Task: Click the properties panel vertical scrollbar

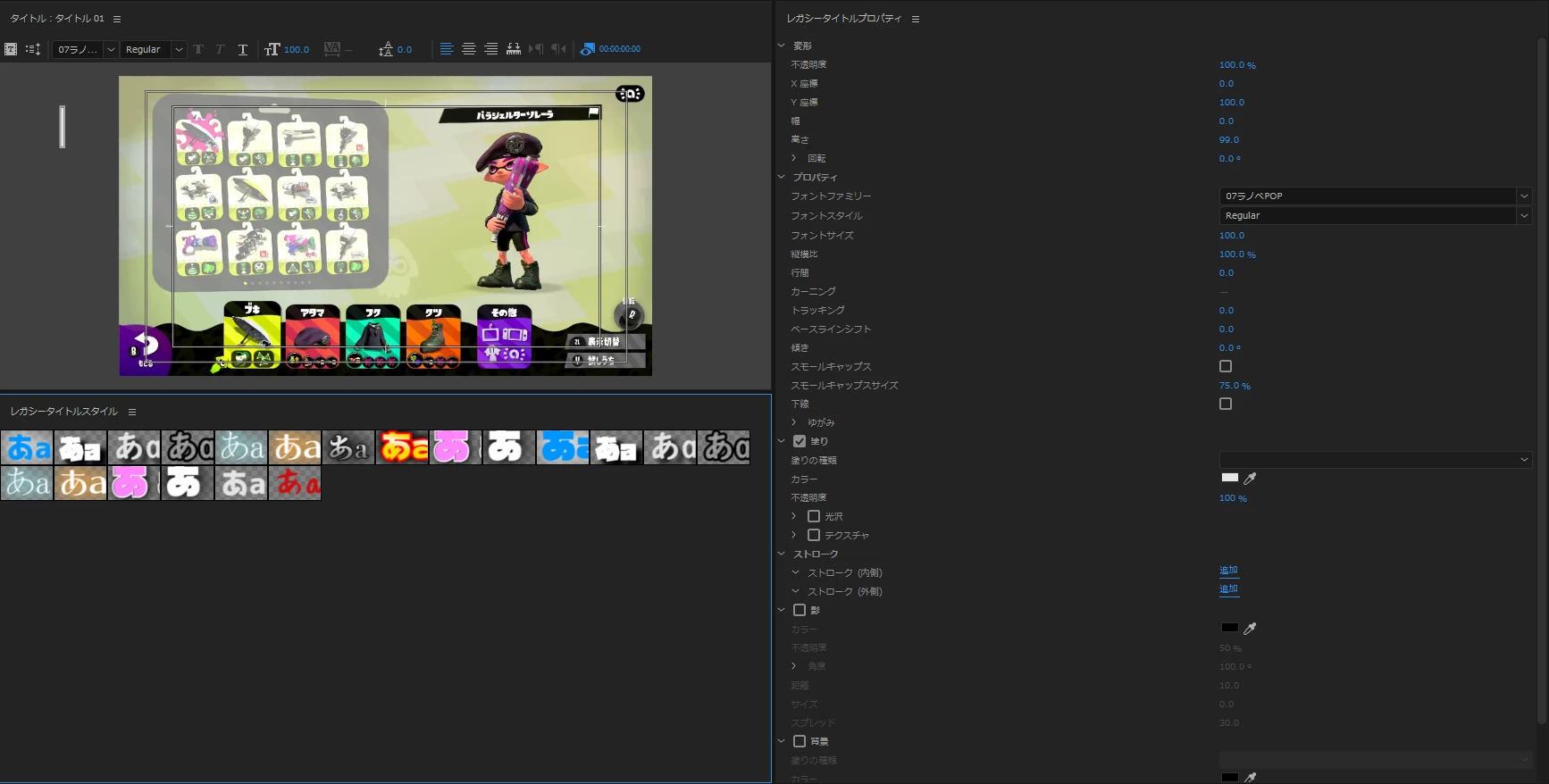Action: 1543,379
